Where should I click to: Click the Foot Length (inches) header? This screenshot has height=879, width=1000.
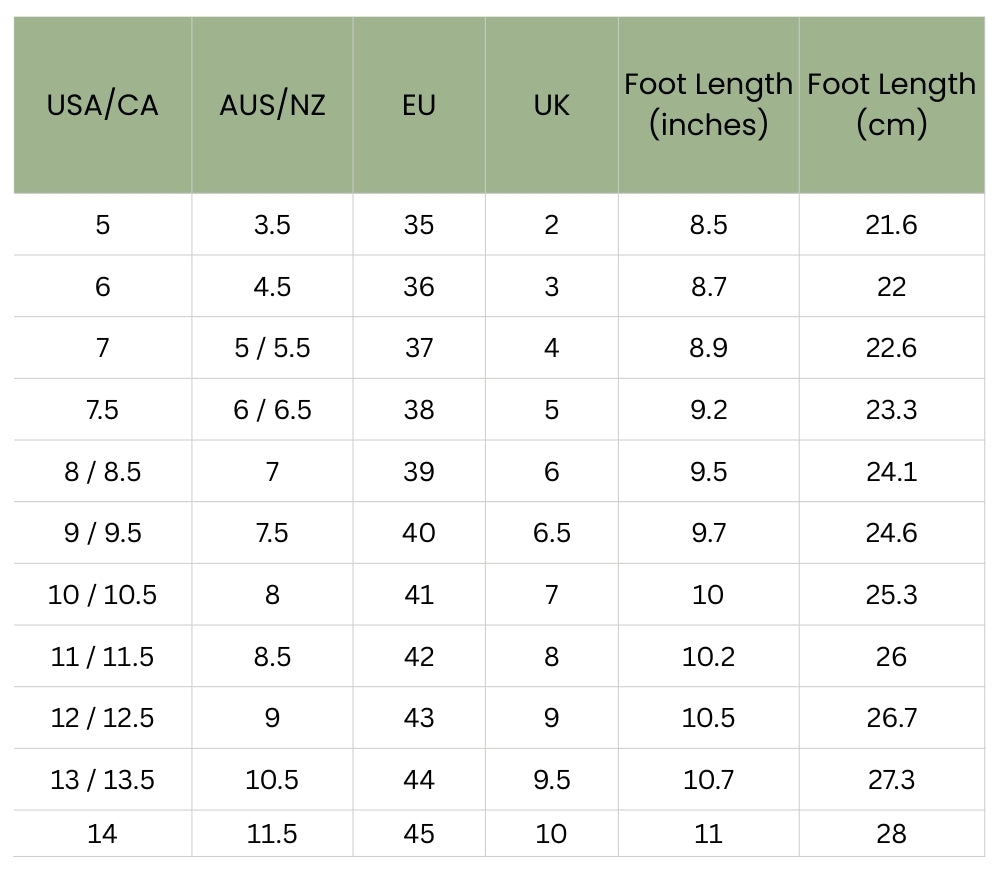coord(708,104)
